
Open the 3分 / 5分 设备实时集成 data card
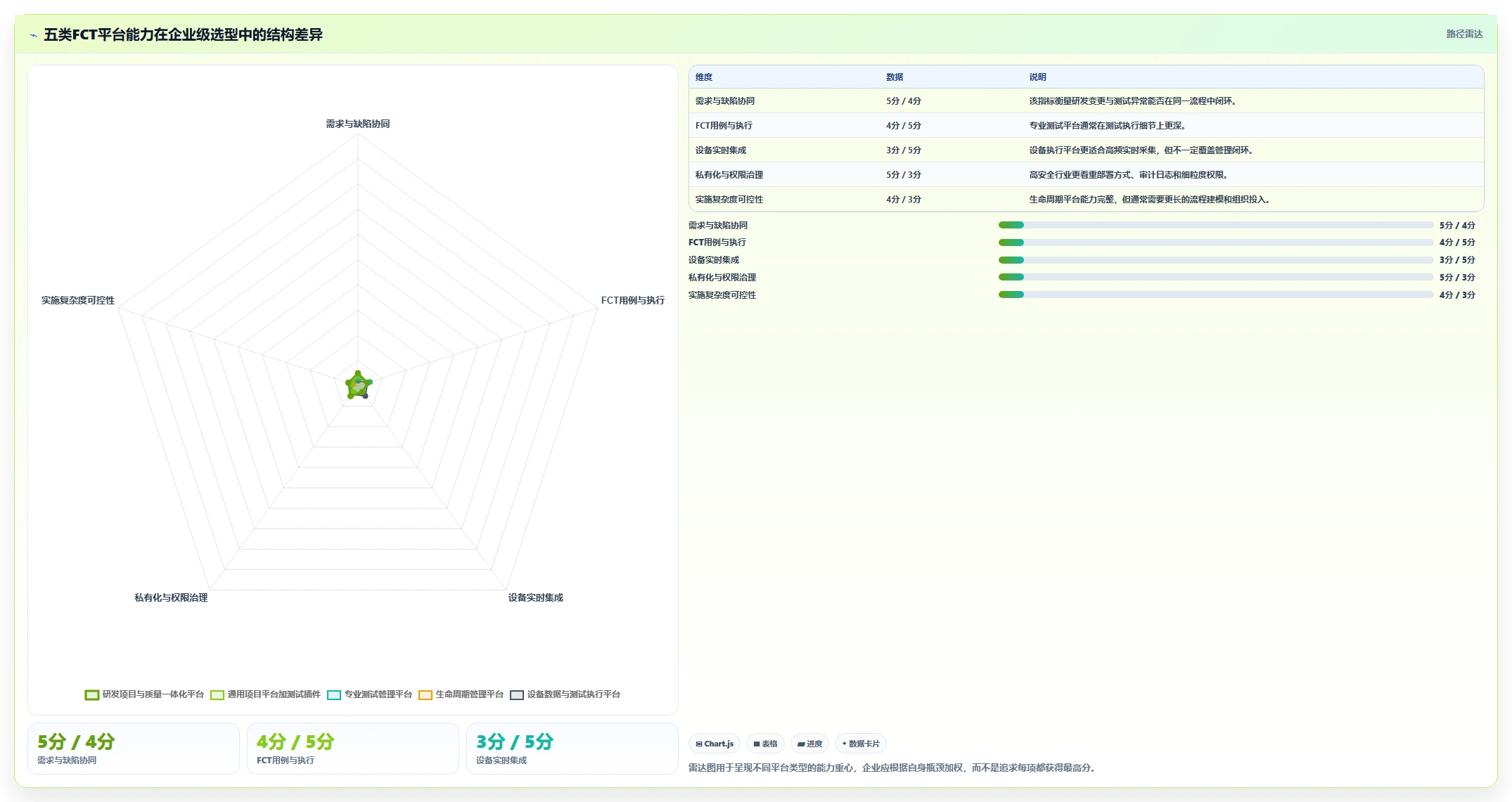click(572, 749)
